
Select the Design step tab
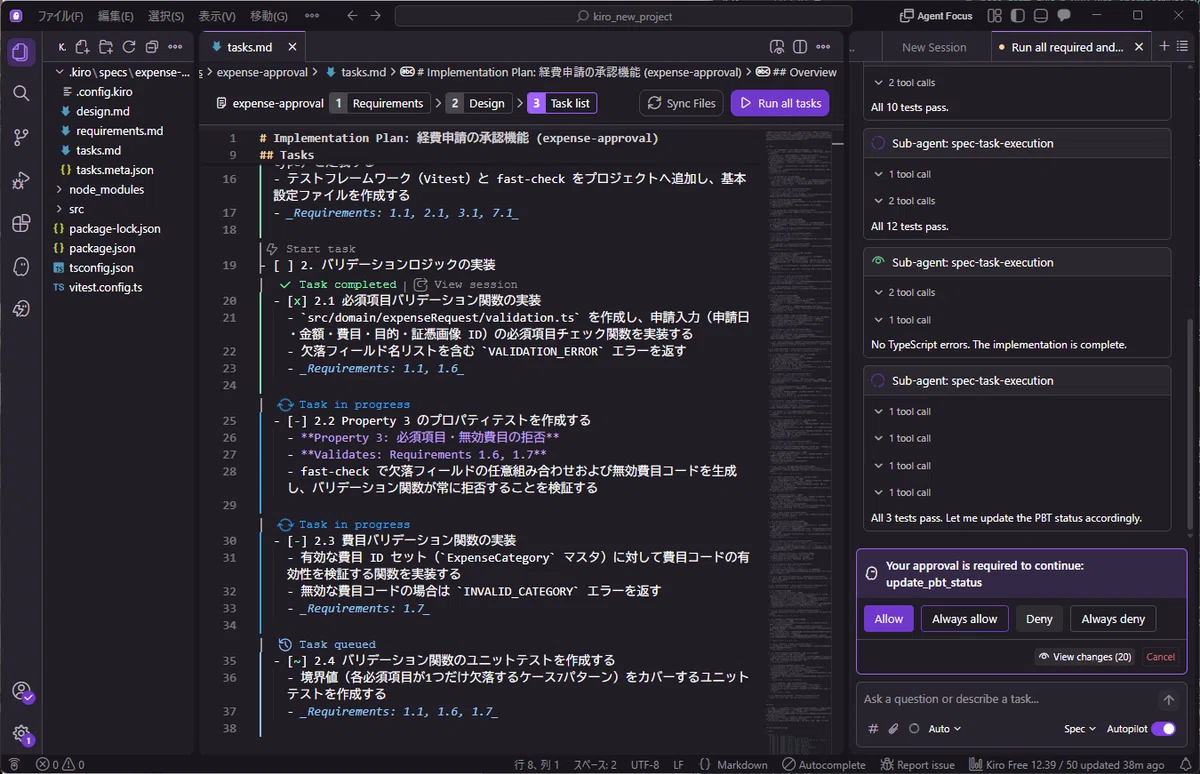(x=479, y=103)
